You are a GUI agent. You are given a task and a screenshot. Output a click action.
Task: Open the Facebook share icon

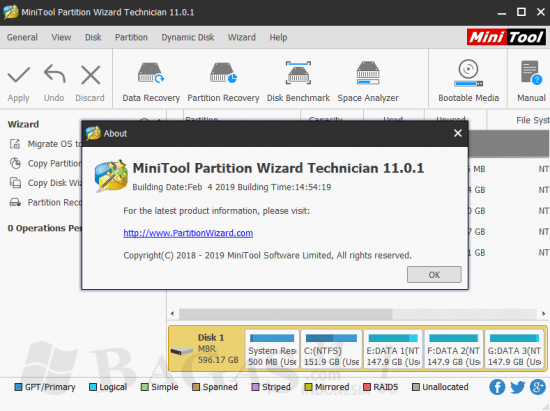click(497, 387)
